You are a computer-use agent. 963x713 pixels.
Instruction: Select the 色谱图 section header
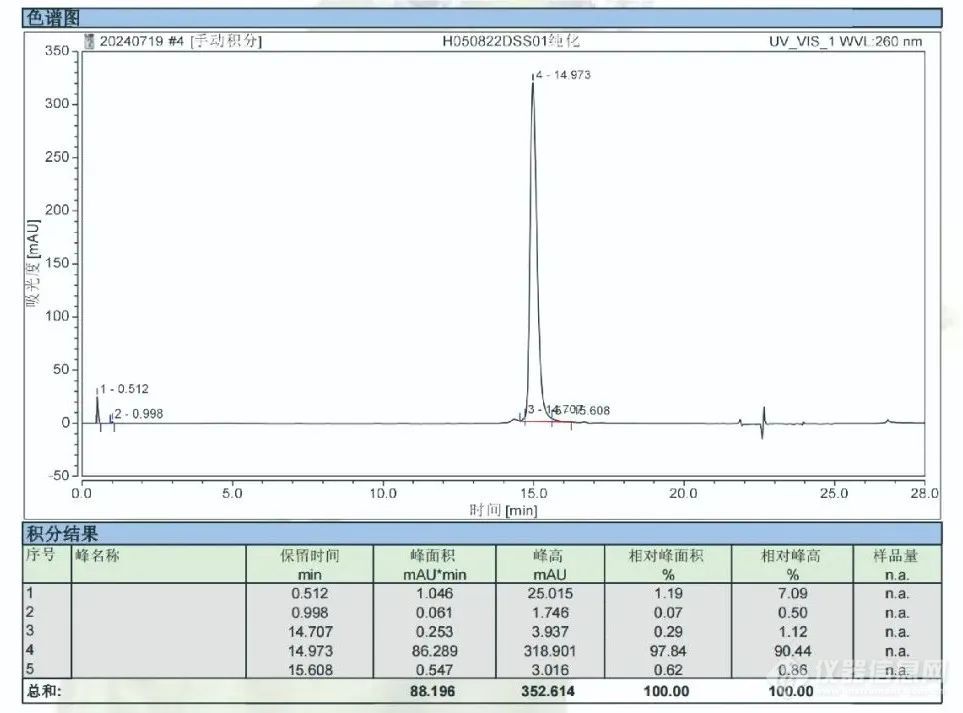pyautogui.click(x=54, y=17)
